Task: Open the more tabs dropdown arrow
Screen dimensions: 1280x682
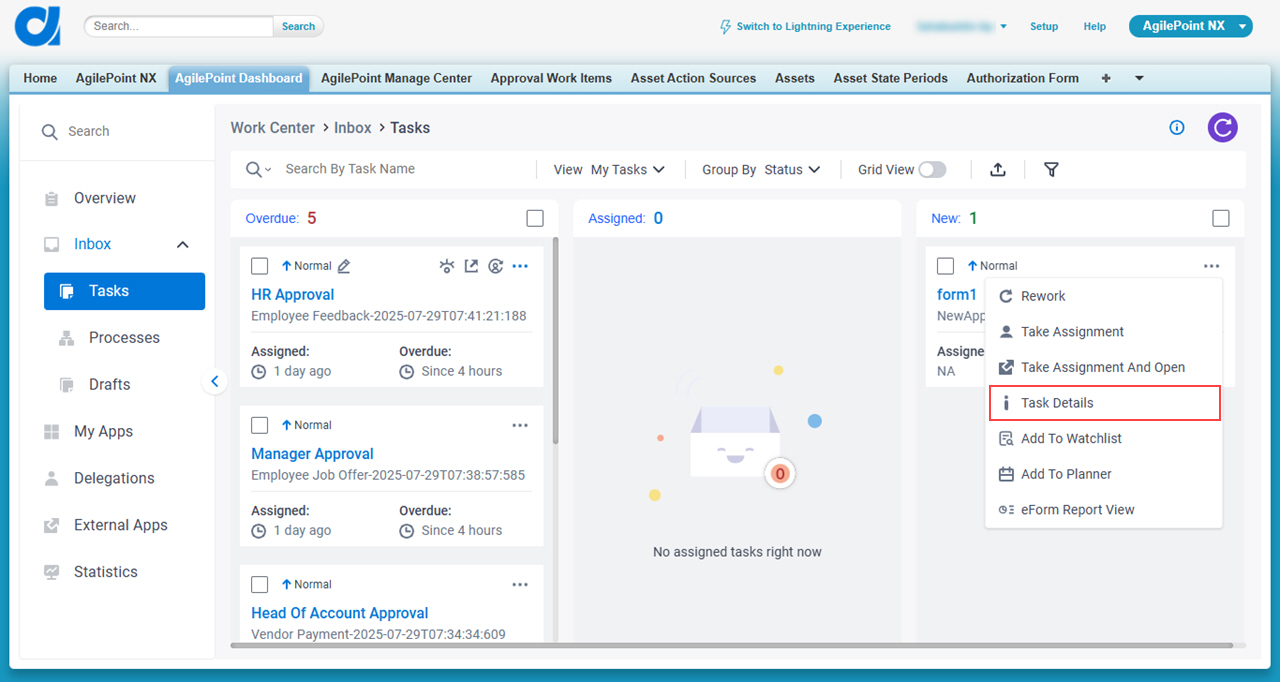Action: (1139, 78)
